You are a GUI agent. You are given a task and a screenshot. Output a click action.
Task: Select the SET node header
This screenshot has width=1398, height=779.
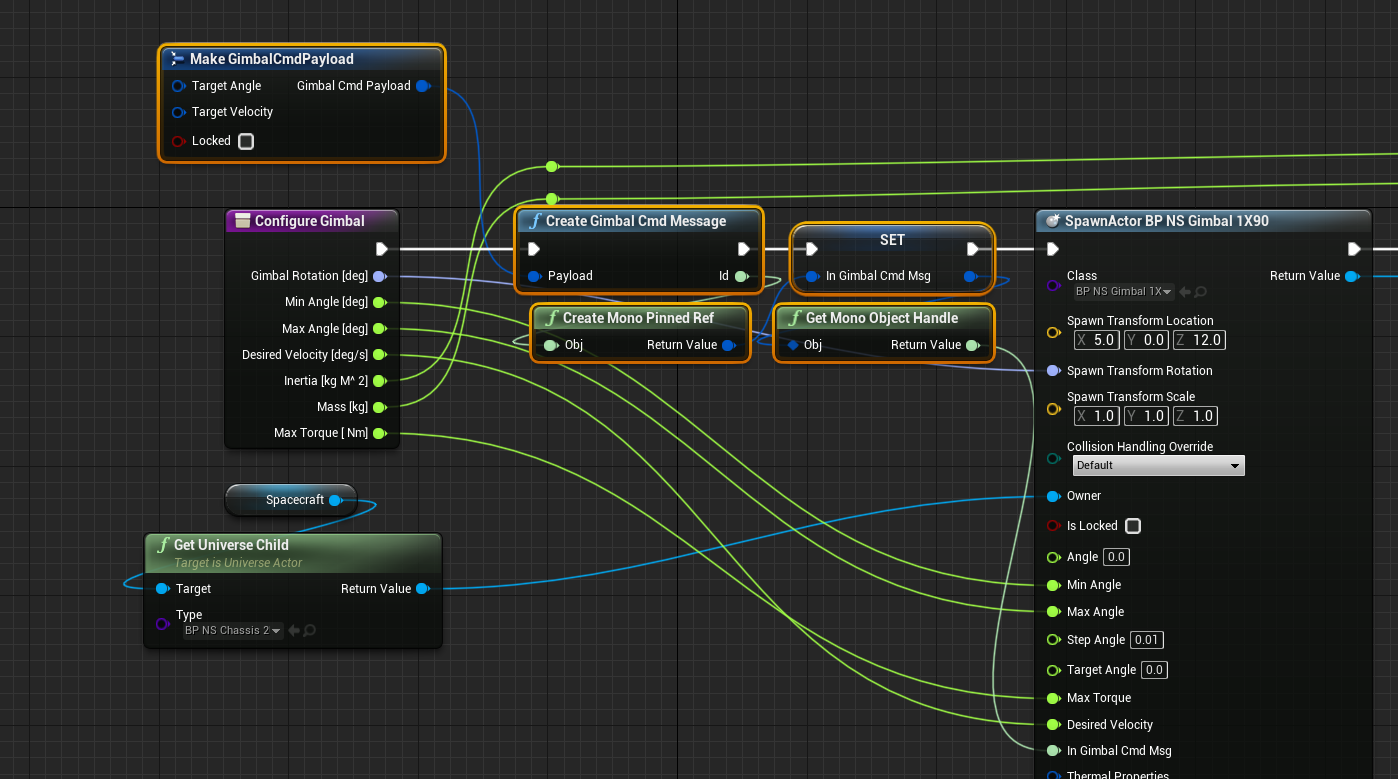[x=892, y=240]
